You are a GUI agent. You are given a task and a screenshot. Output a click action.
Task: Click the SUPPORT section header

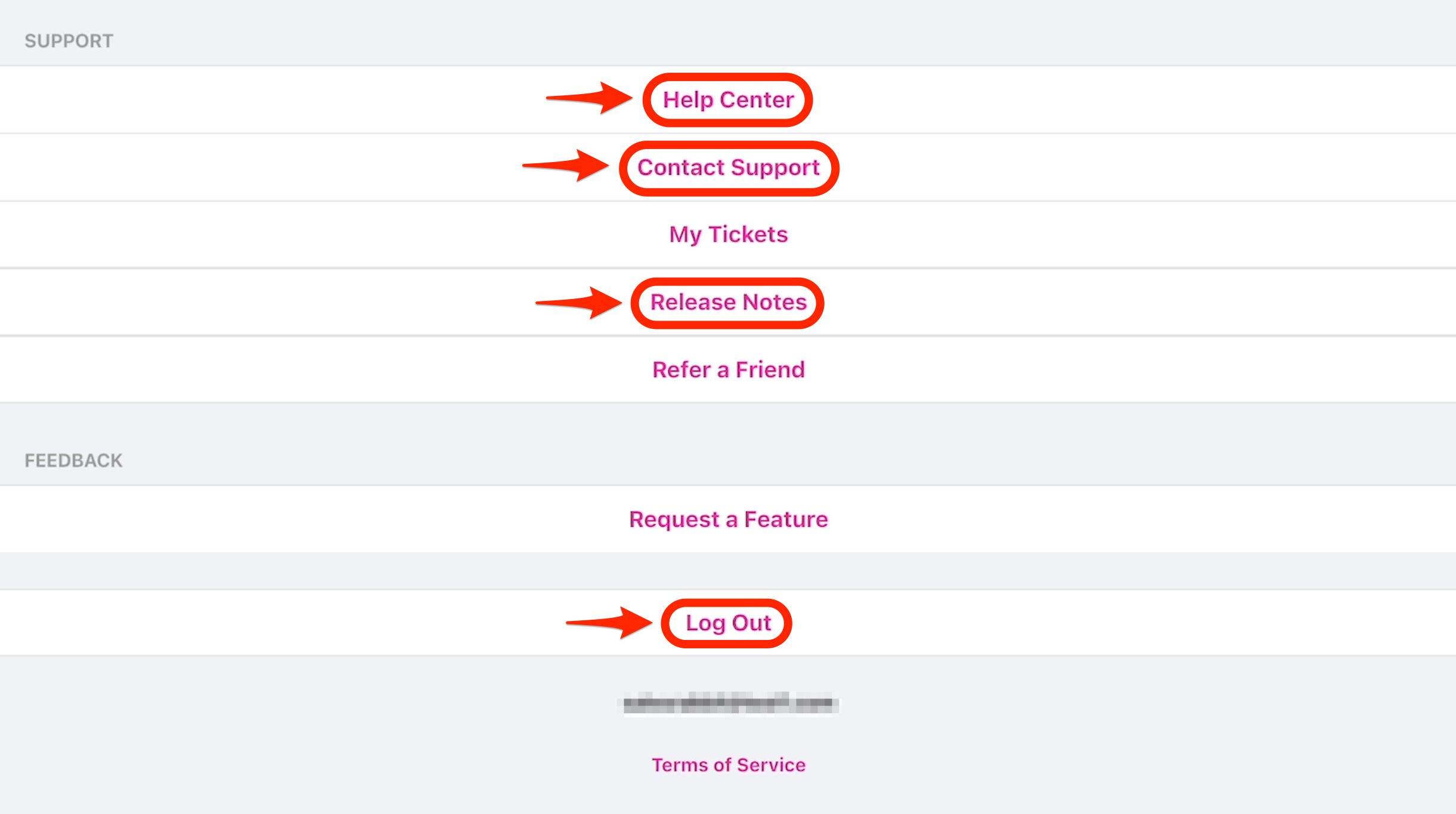pos(69,41)
